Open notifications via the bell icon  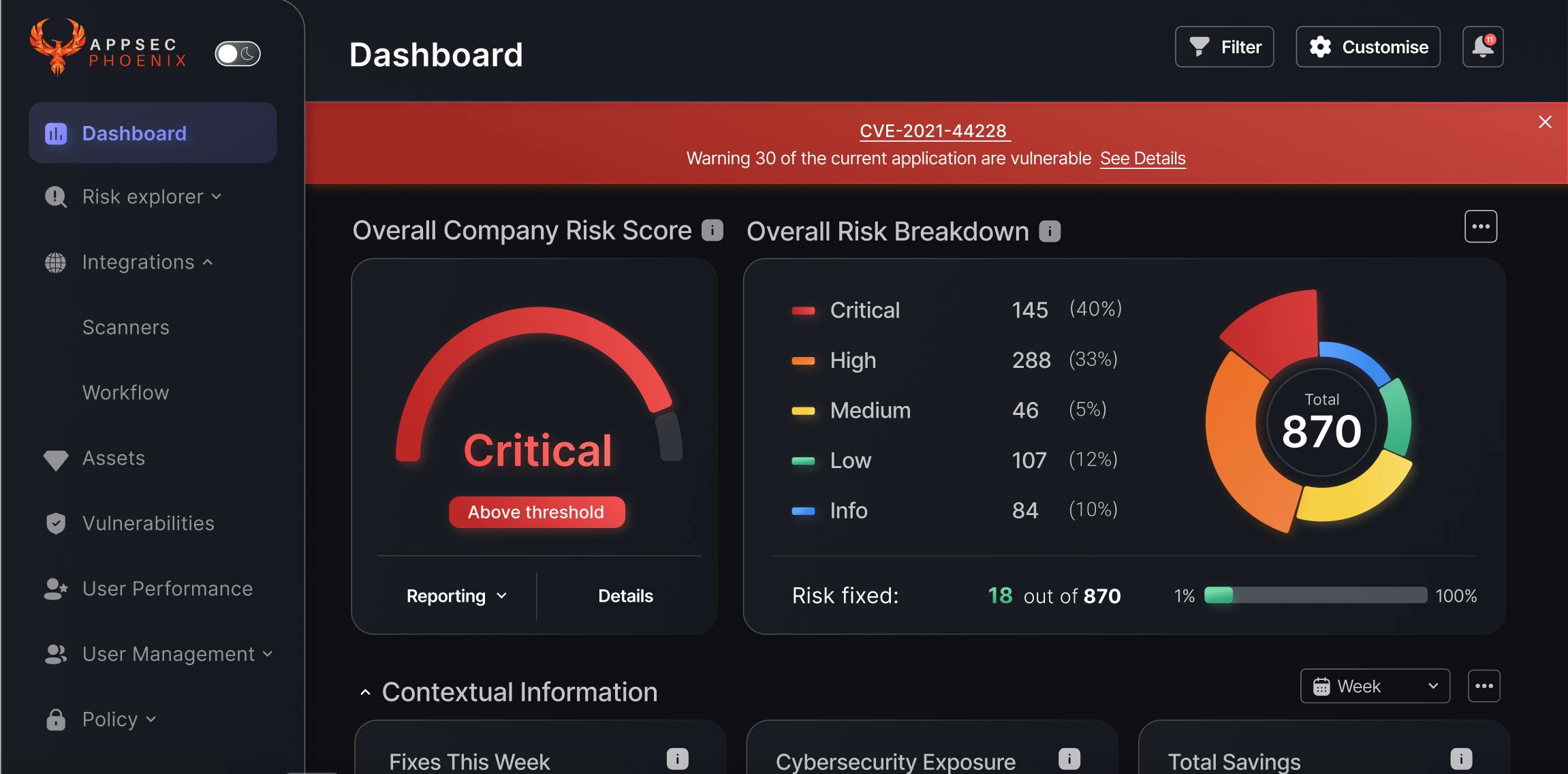click(1481, 46)
